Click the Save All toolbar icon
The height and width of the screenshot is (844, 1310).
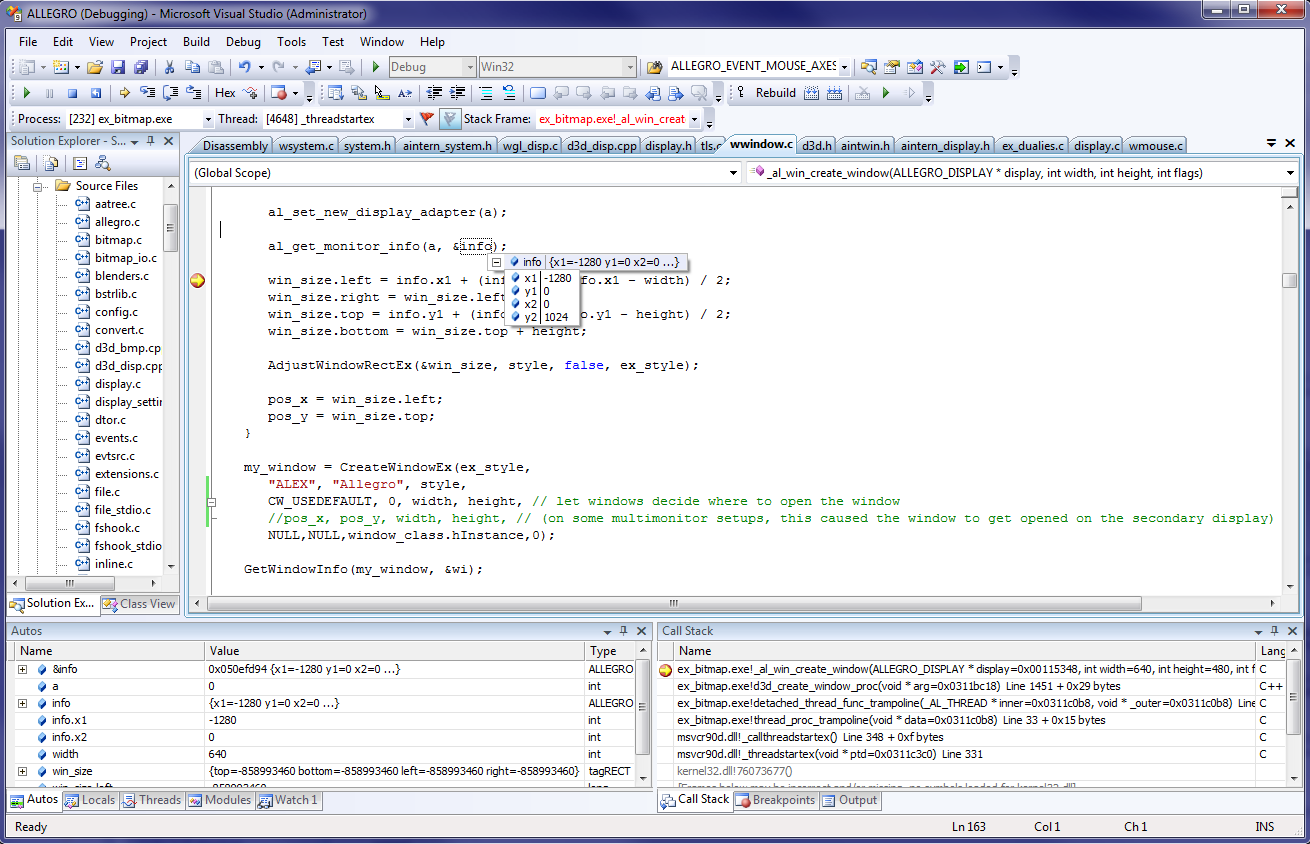140,67
